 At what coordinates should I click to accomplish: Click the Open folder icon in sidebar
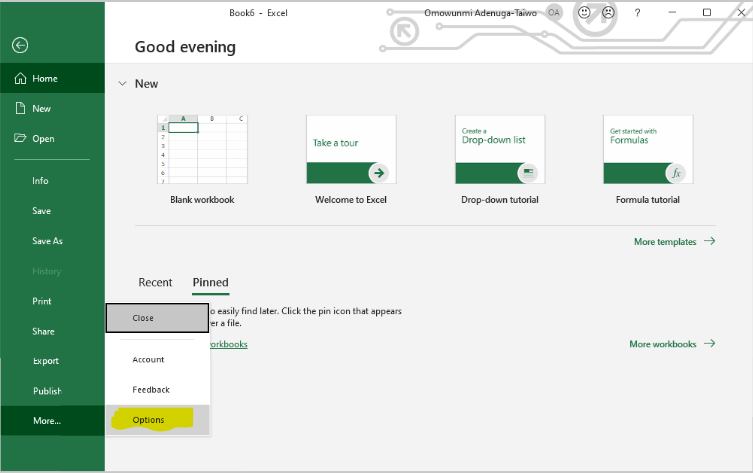20,138
